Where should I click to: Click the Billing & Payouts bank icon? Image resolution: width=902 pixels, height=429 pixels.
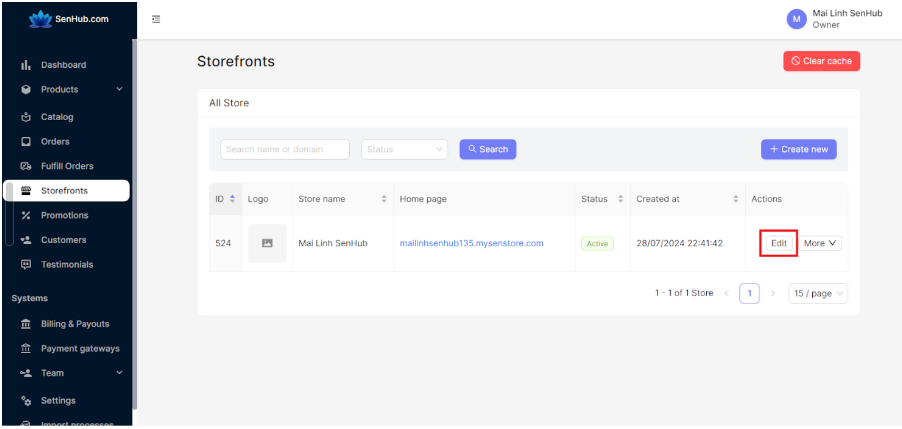click(x=26, y=324)
